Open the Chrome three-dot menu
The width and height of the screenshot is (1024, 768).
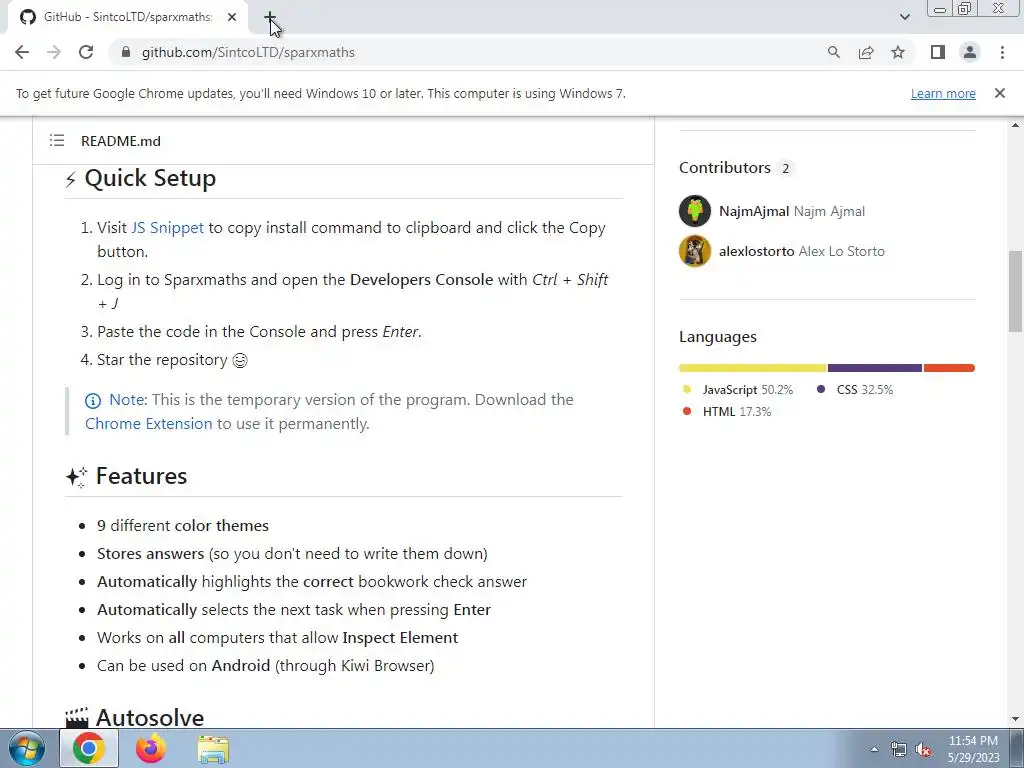(1002, 52)
